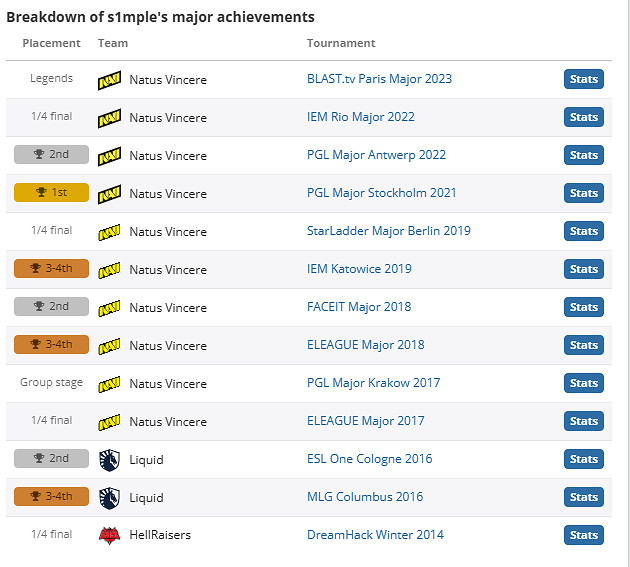Open Stats for ELEAGUE Major 2017

[x=583, y=421]
